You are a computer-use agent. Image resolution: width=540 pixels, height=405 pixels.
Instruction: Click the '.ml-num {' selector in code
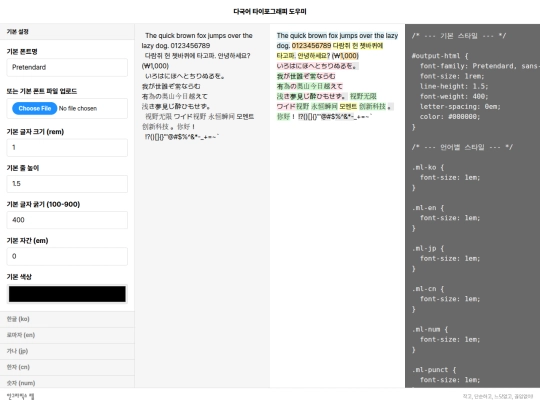[430, 330]
